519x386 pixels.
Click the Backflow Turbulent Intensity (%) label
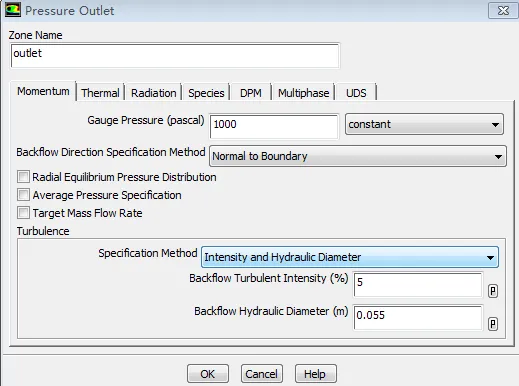click(269, 278)
